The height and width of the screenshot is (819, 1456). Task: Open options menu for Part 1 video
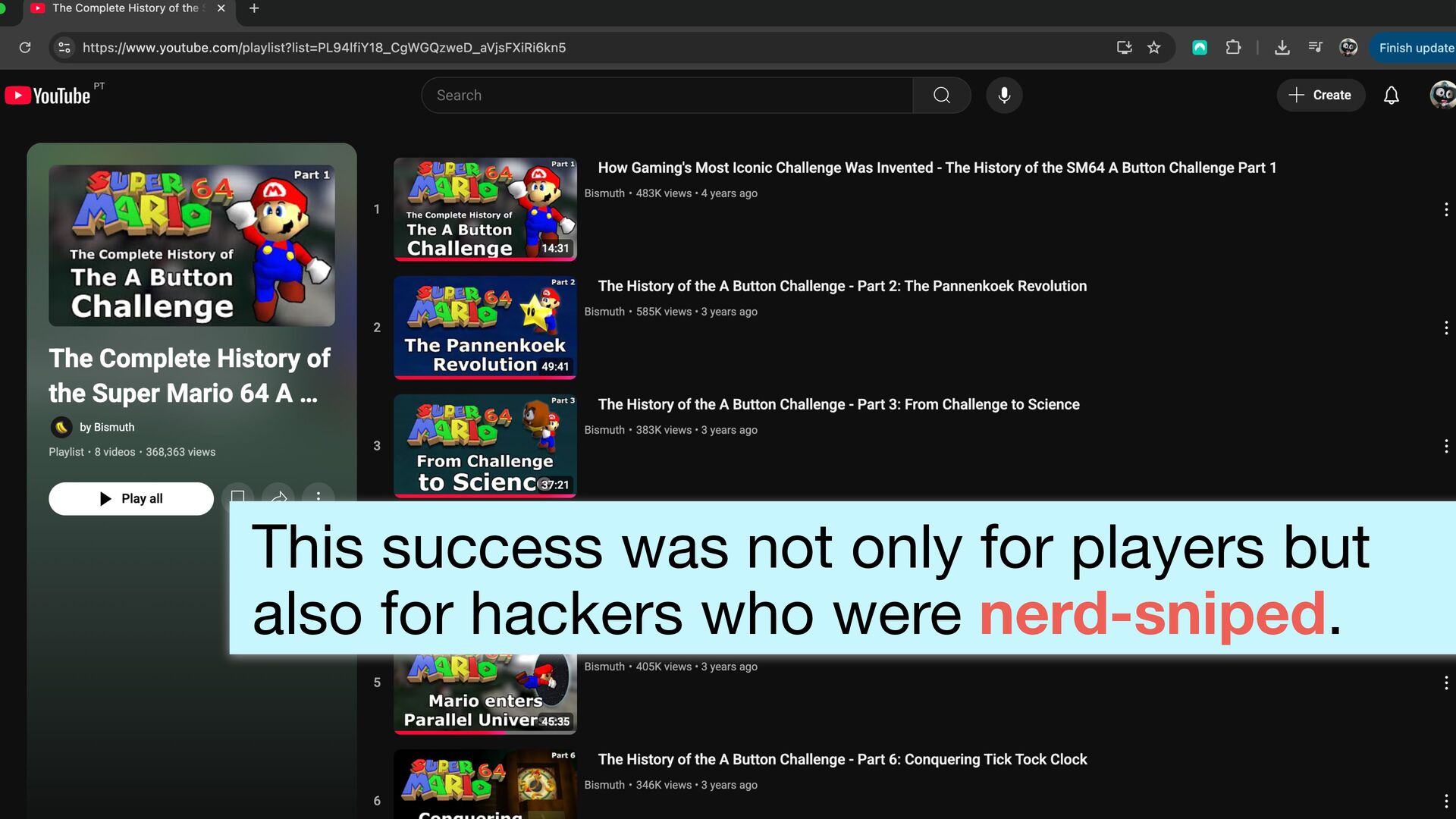(1445, 209)
